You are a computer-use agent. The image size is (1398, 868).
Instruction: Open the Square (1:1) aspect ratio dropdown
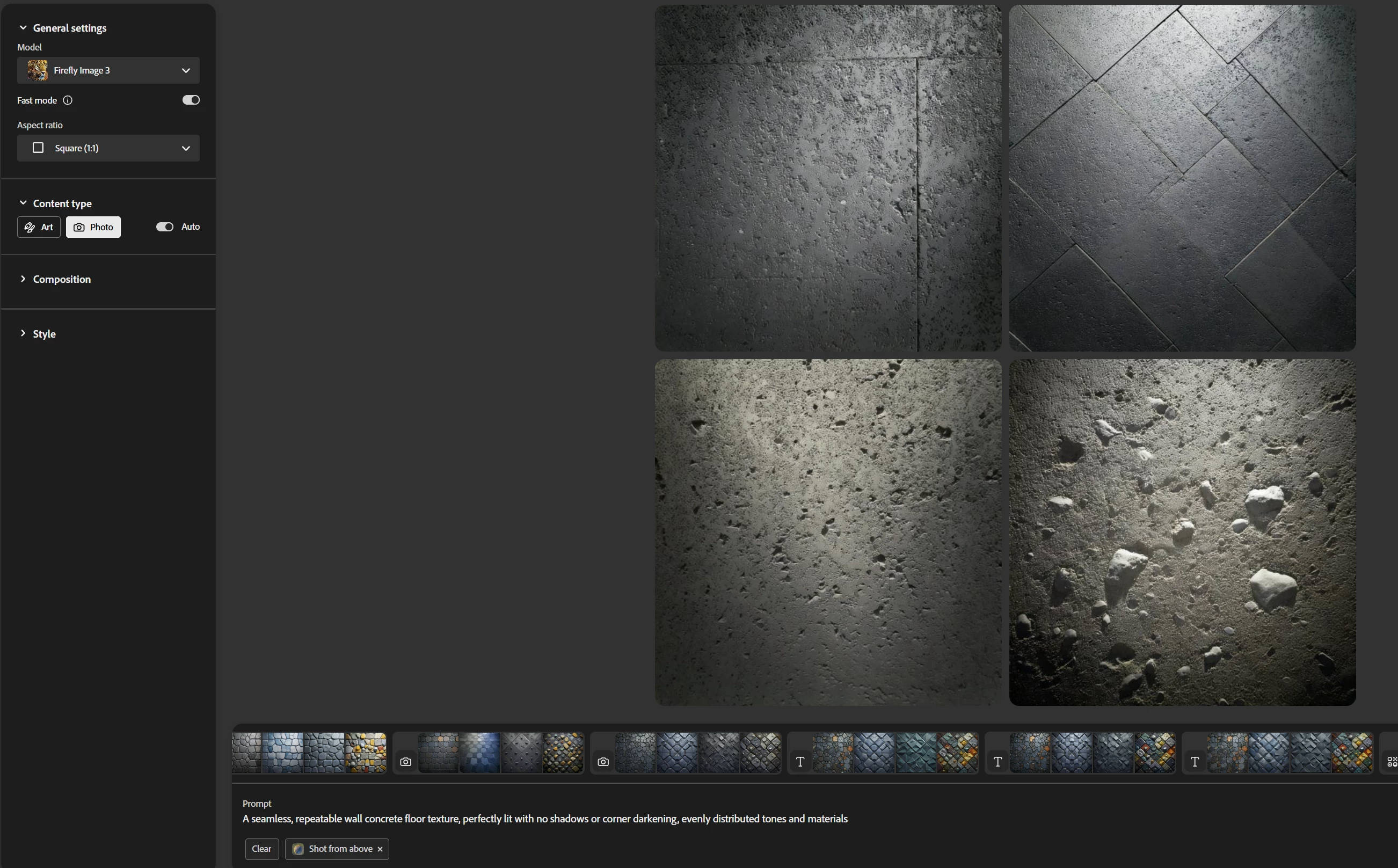point(108,148)
